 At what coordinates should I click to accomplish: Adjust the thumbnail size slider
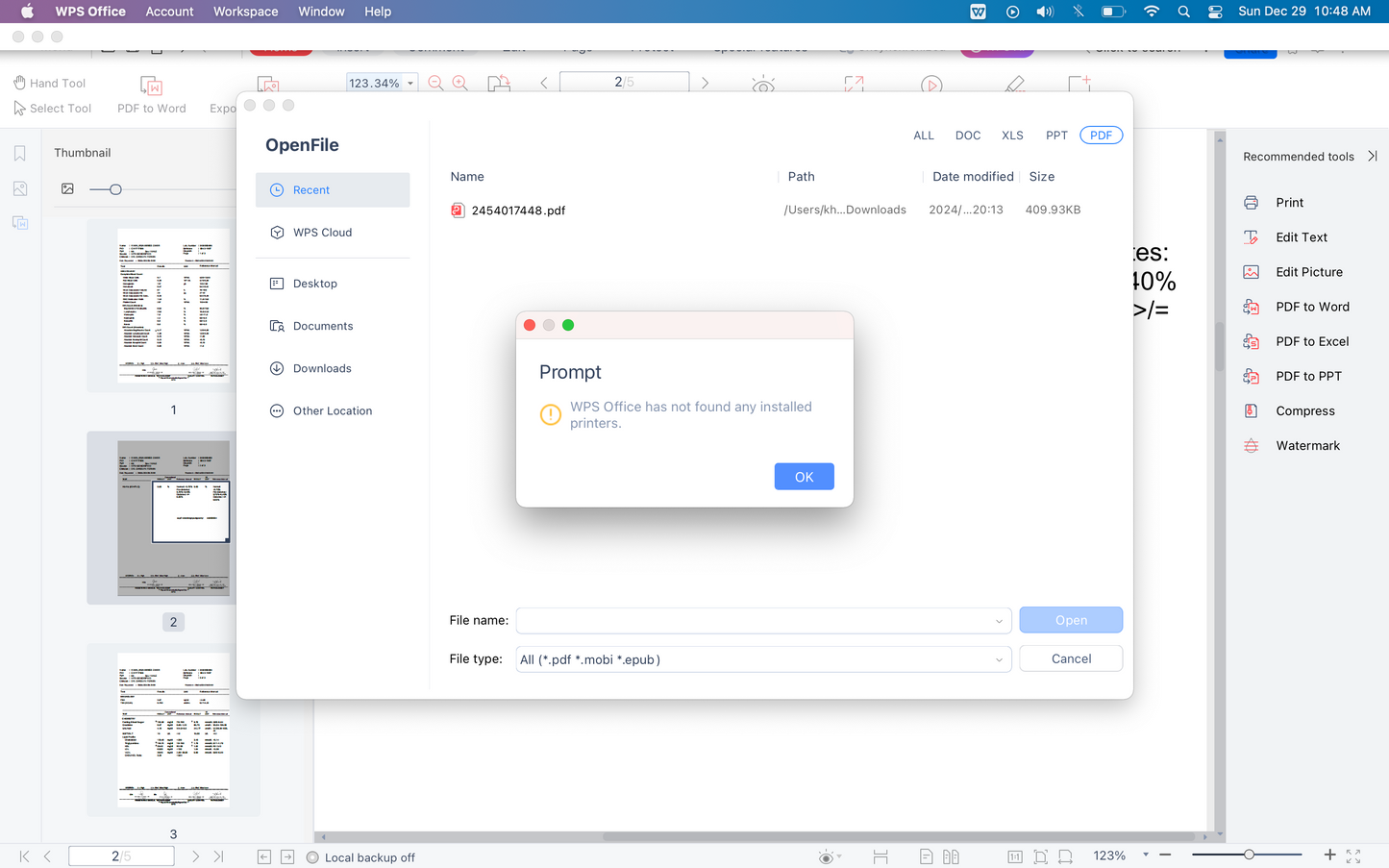pyautogui.click(x=115, y=189)
